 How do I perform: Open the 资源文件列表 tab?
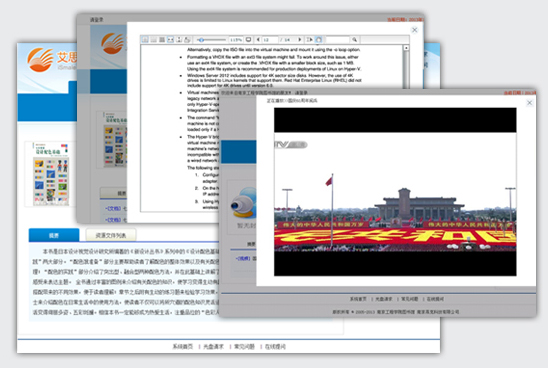[x=111, y=235]
